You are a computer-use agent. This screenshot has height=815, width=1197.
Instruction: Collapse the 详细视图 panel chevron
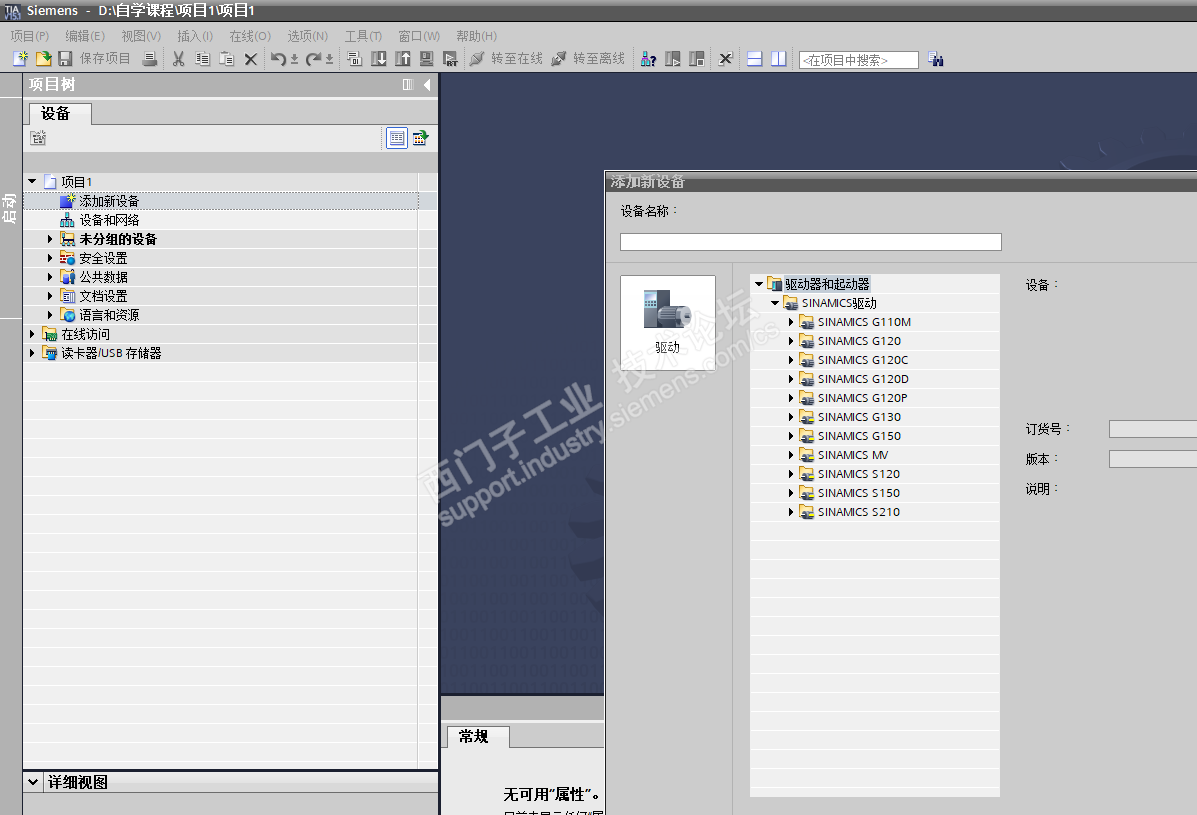pyautogui.click(x=33, y=781)
